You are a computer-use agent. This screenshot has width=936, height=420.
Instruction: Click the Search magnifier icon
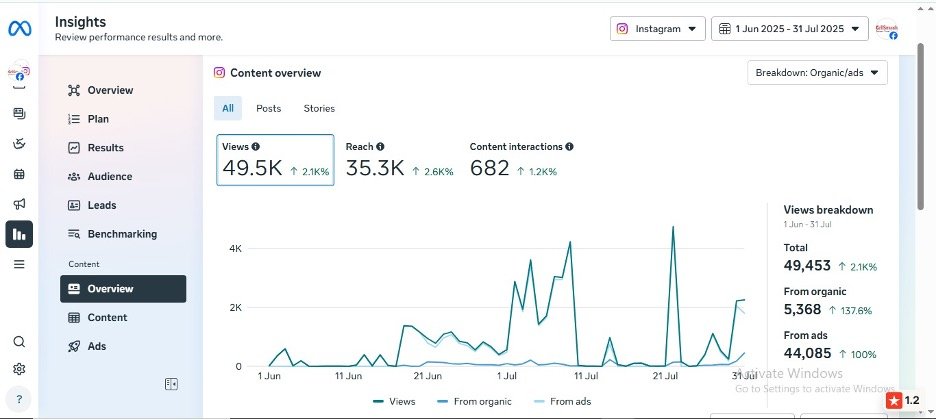pyautogui.click(x=19, y=342)
